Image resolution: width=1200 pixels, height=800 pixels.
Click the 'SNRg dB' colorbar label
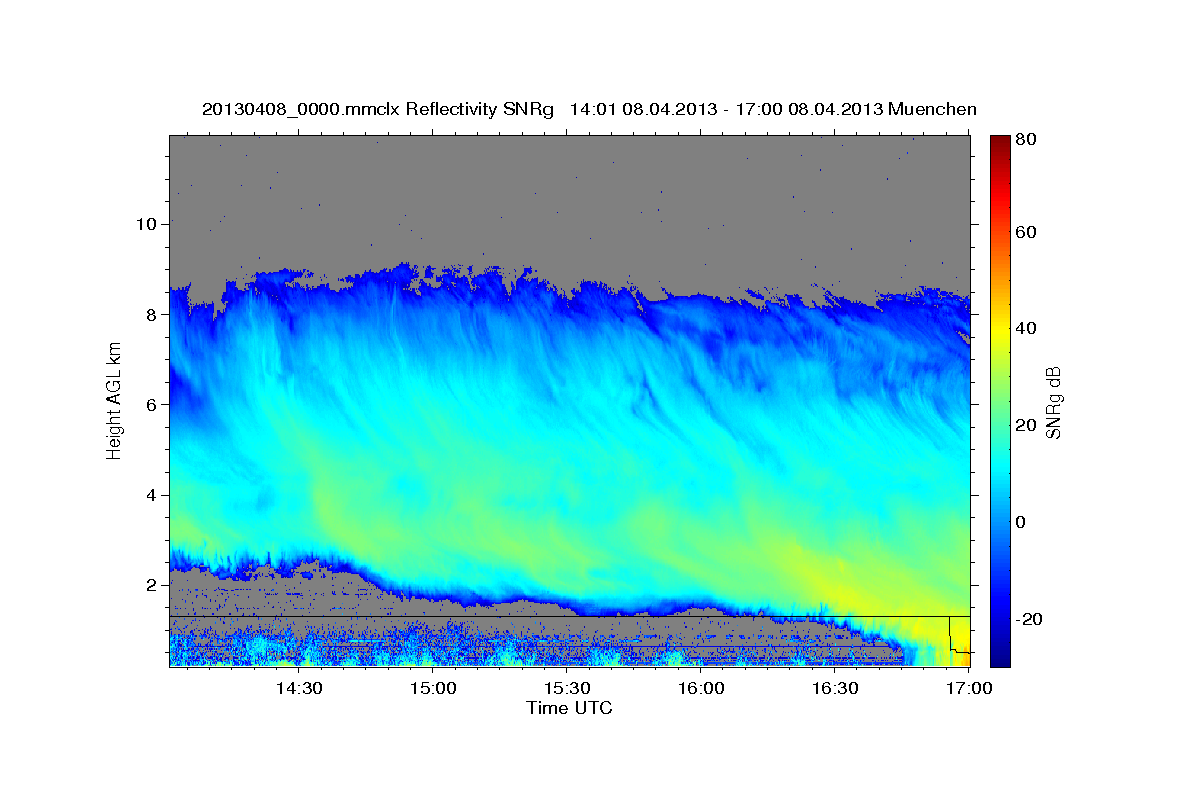[1053, 401]
